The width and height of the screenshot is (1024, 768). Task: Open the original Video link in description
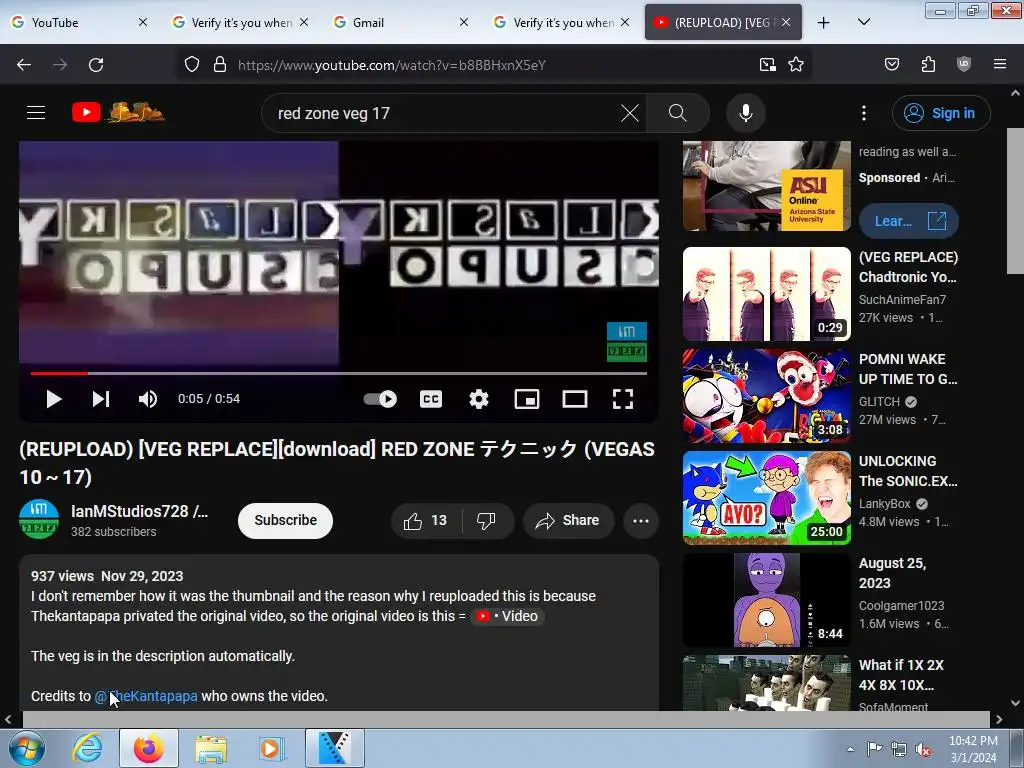[x=507, y=616]
